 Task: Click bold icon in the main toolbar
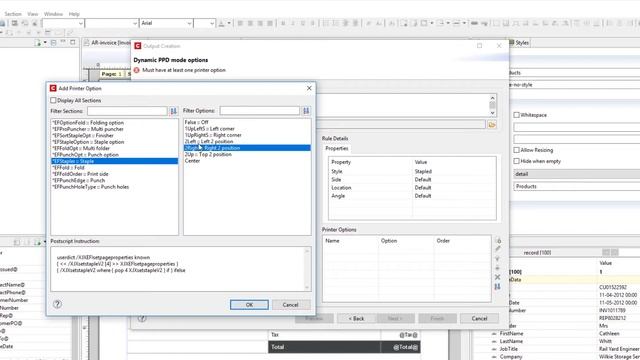pos(283,23)
